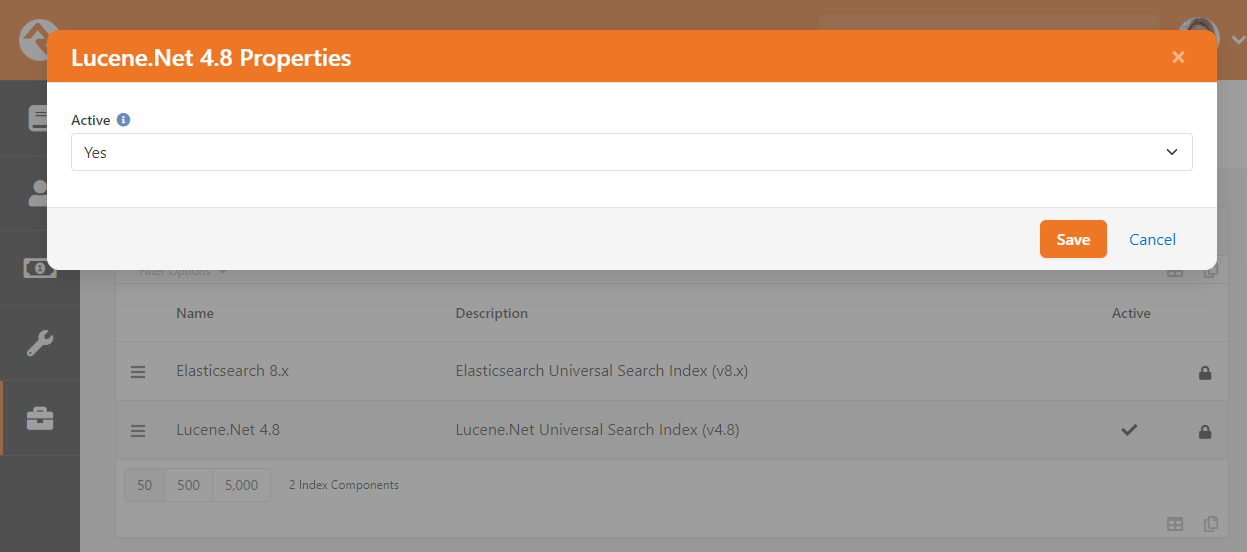The image size is (1247, 552).
Task: Open the Active dropdown set to Yes
Action: tap(631, 152)
